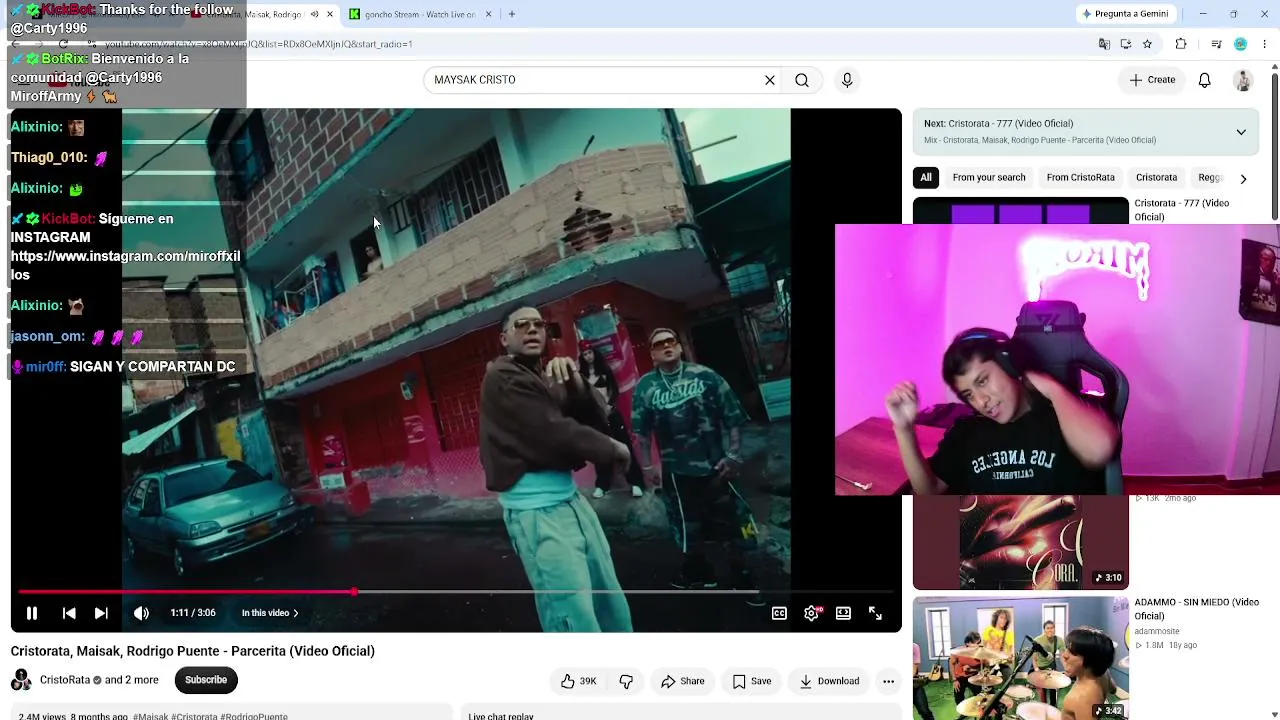Select the 'Cristorata' filter chip

1156,178
